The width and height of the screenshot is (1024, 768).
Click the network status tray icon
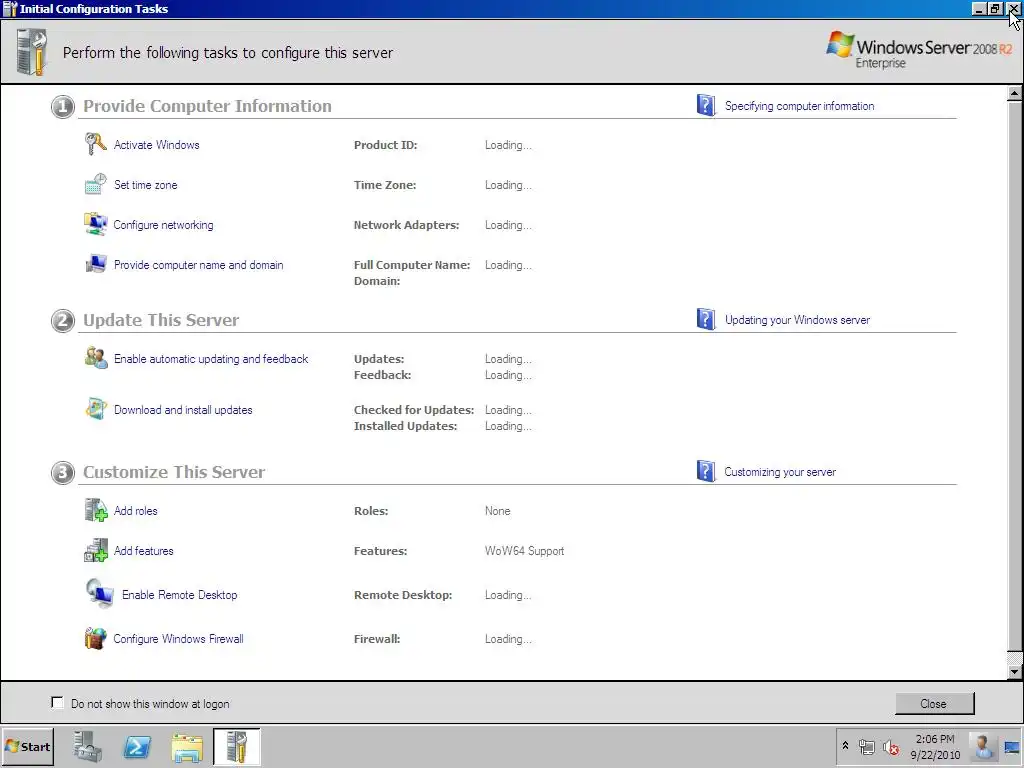pyautogui.click(x=867, y=746)
